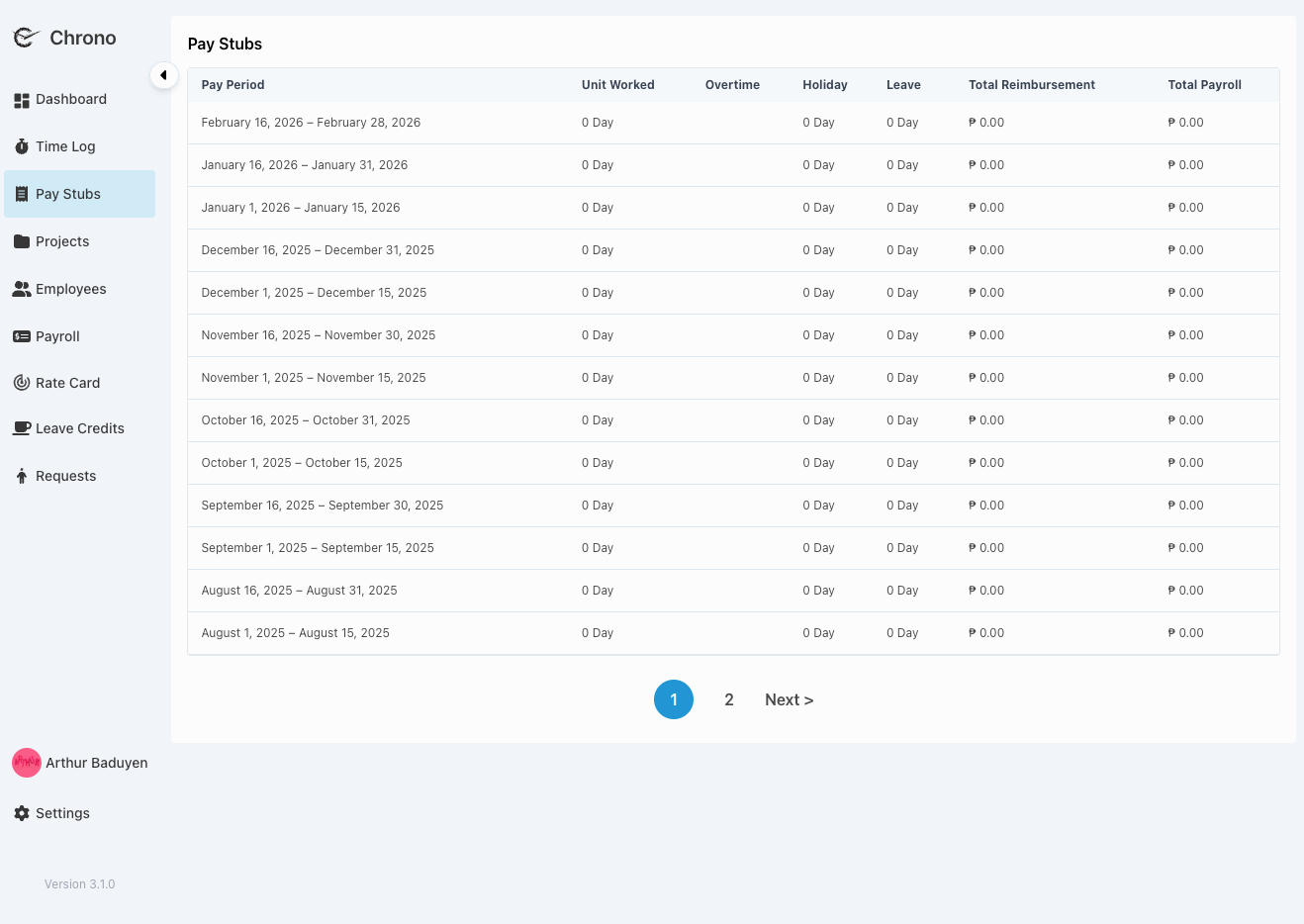Click the Pay Period column header
Screen dimensions: 1304x924
[x=233, y=85]
